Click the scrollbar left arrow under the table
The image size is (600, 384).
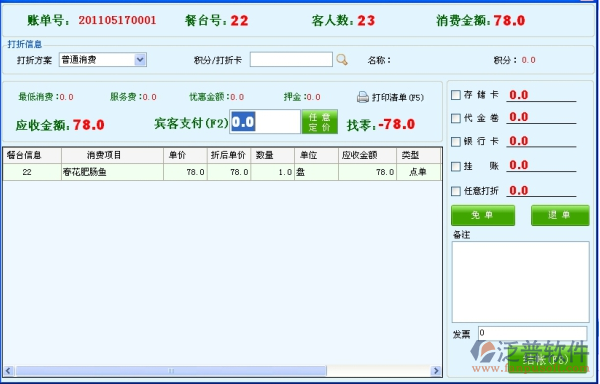pyautogui.click(x=8, y=371)
